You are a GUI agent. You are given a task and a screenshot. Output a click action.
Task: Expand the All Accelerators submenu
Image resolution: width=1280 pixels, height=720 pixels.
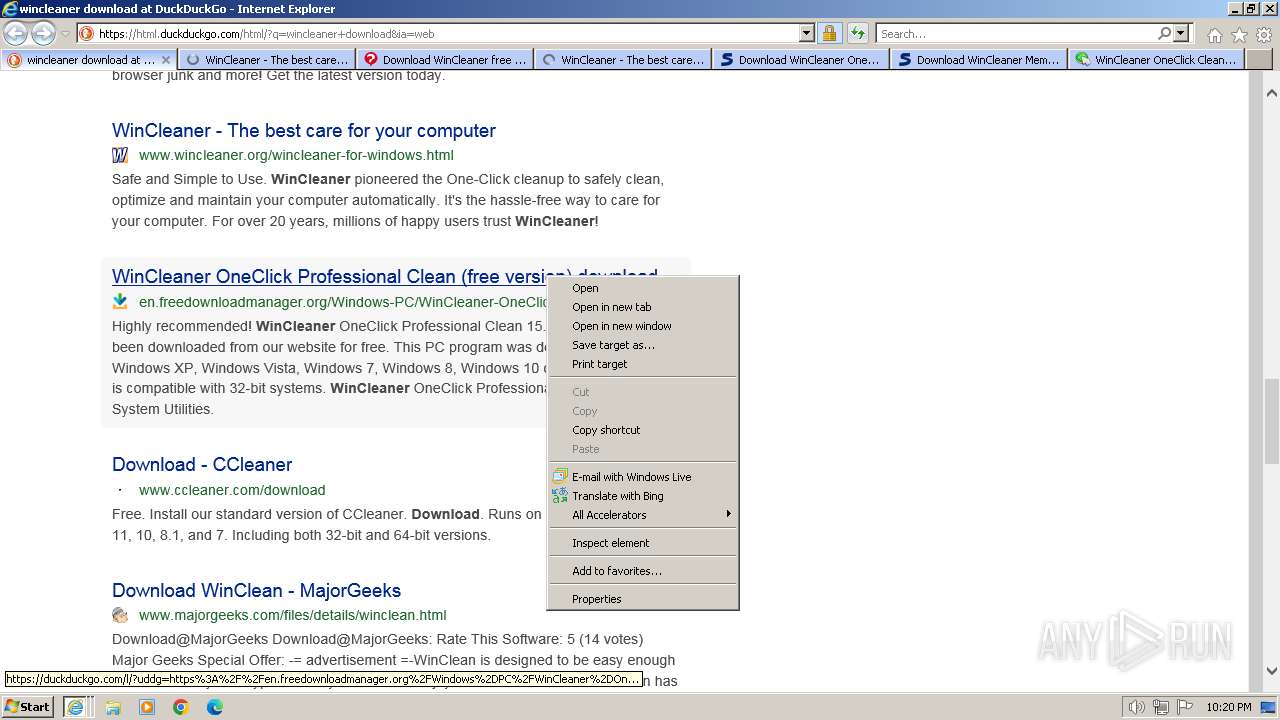coord(642,515)
